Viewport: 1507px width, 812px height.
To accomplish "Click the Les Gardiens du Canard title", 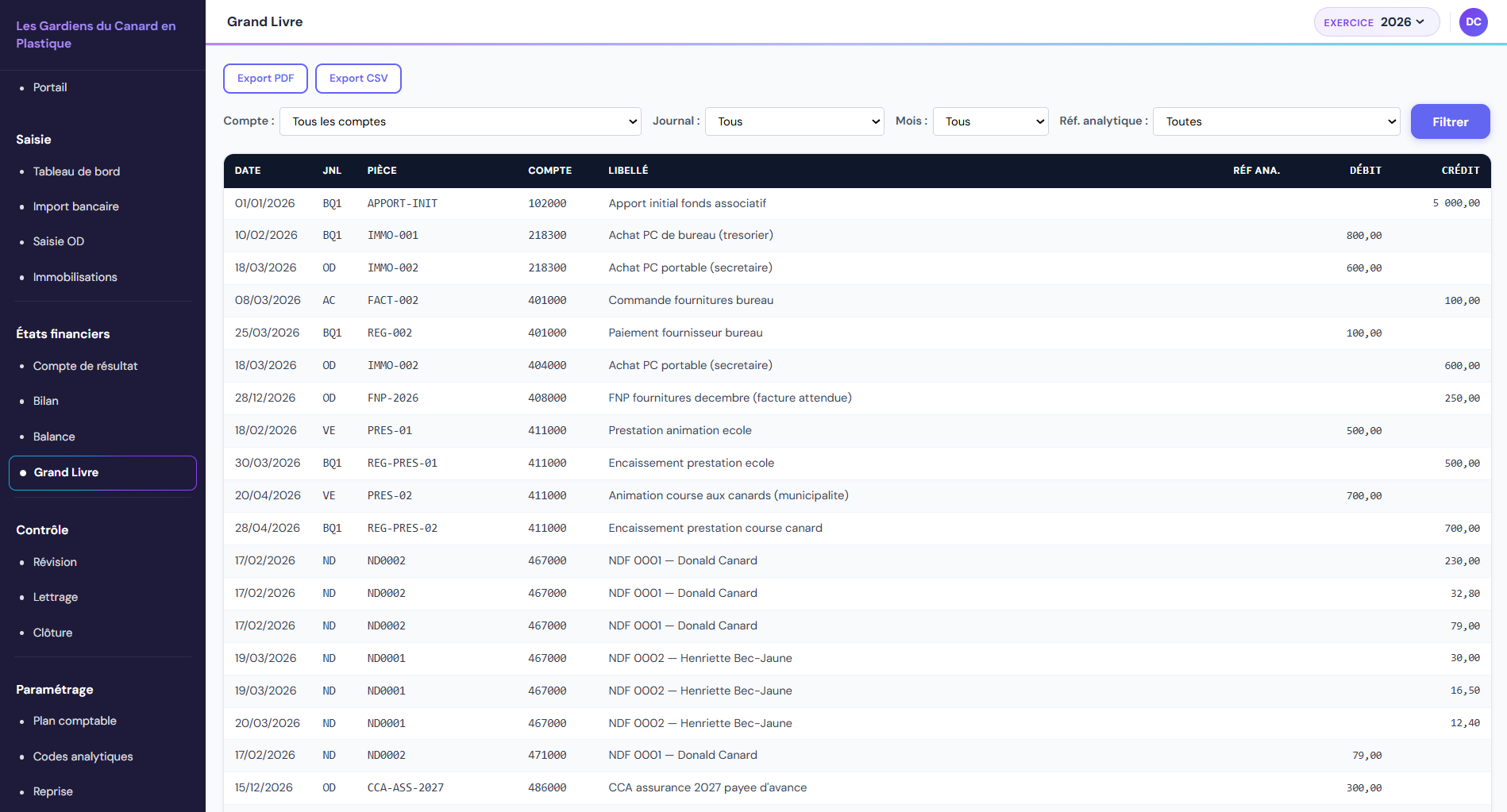I will [x=95, y=34].
